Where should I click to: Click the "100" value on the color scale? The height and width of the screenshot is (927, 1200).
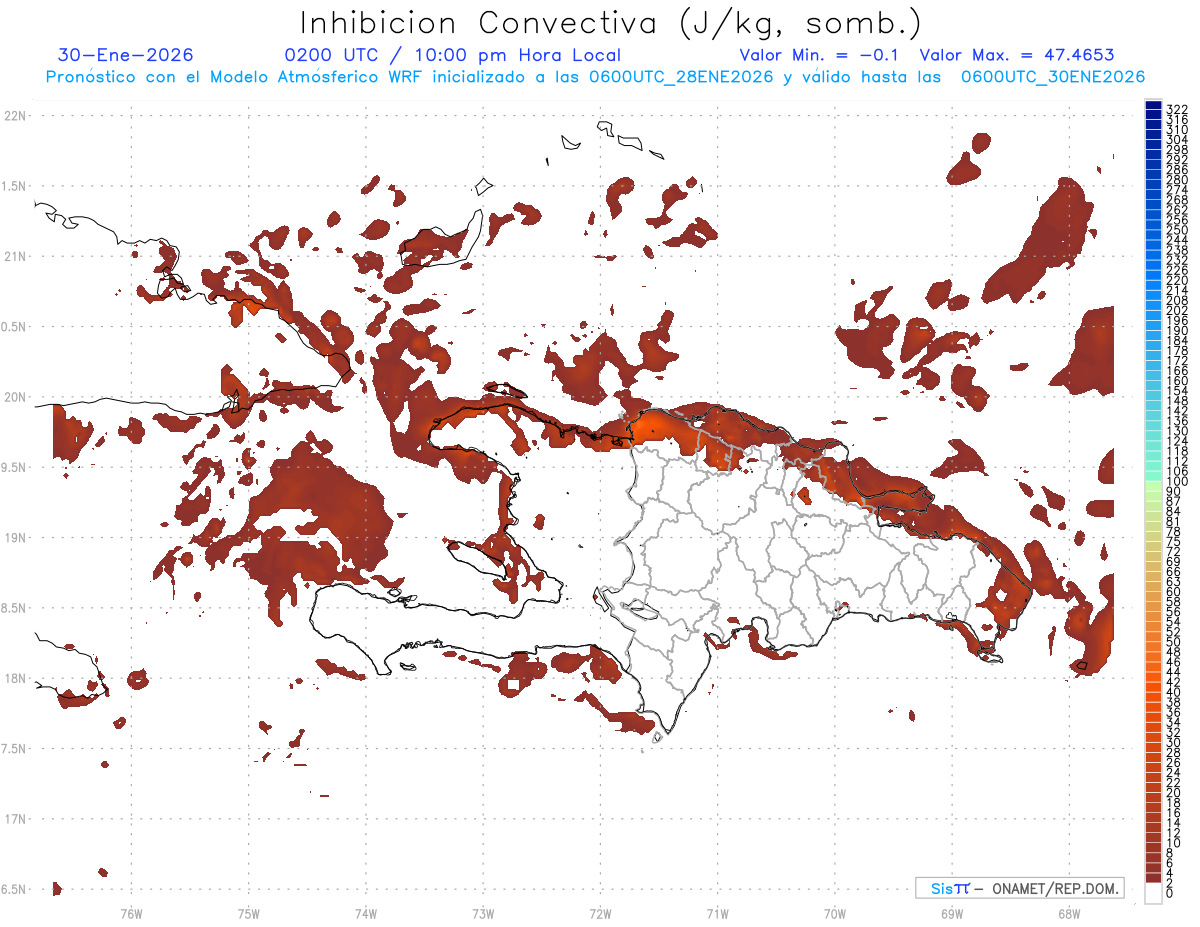(1177, 483)
